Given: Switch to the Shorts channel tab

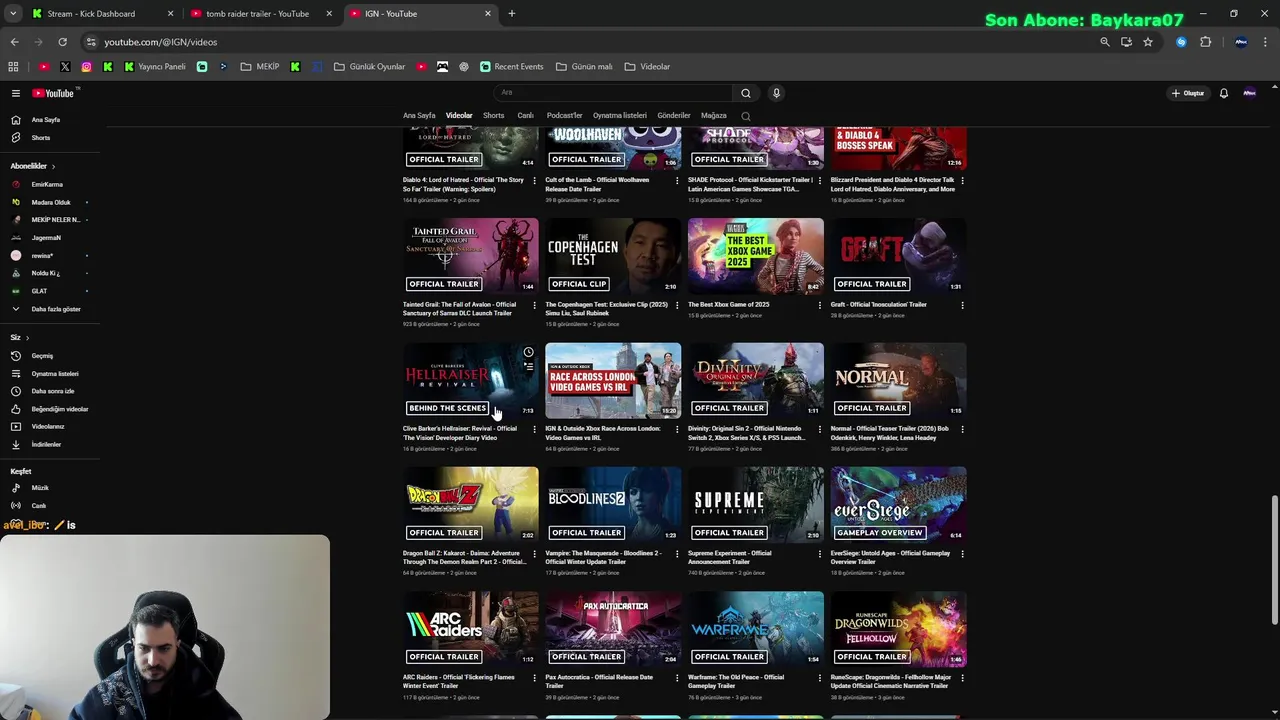Looking at the screenshot, I should (x=494, y=116).
